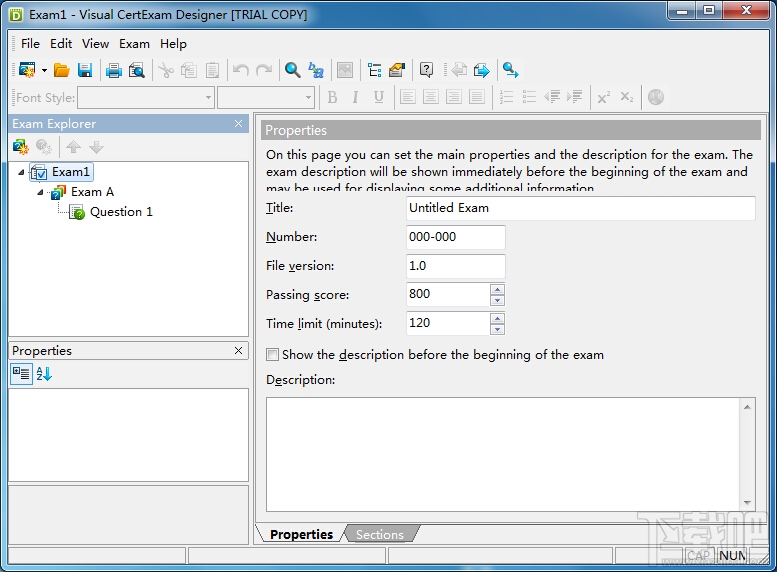Select Question 1 in the tree
Screen dimensions: 777x572
121,212
